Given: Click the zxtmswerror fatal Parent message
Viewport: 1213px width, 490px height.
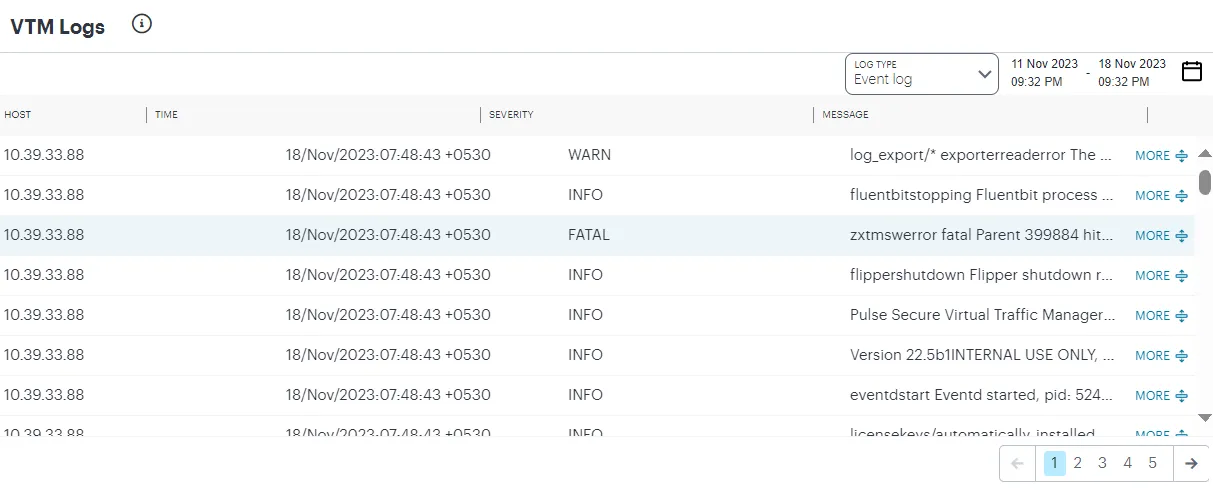Looking at the screenshot, I should [x=981, y=236].
